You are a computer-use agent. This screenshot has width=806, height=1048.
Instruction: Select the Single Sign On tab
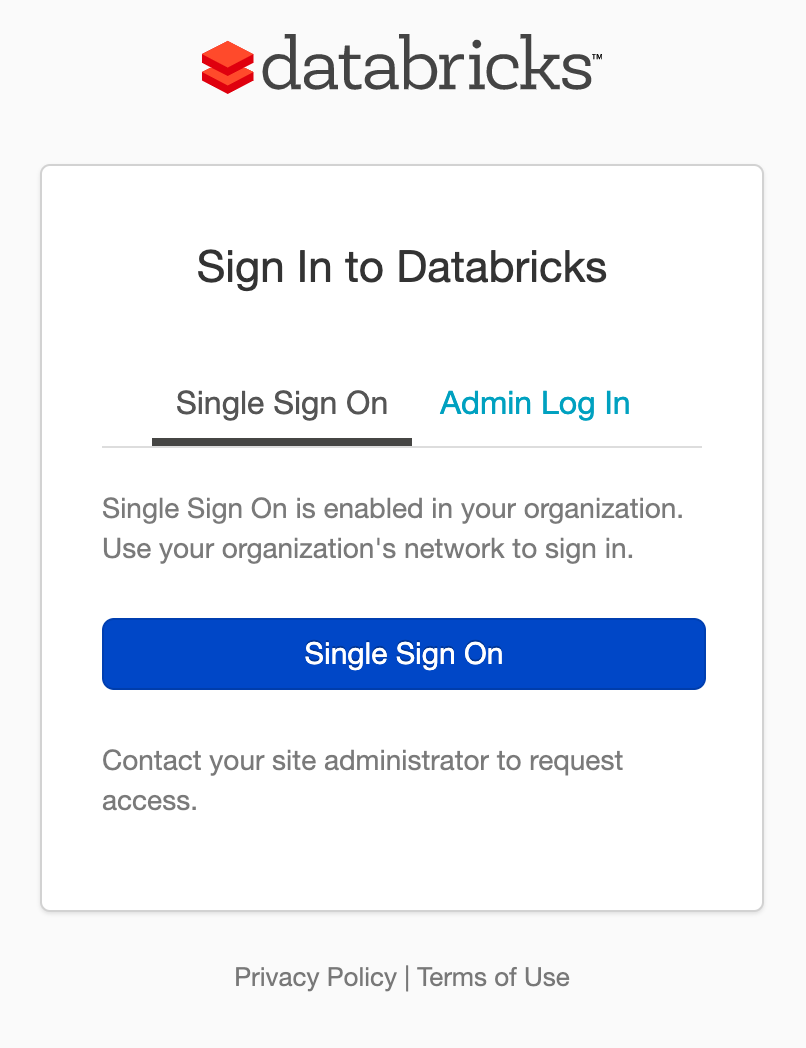pyautogui.click(x=281, y=404)
